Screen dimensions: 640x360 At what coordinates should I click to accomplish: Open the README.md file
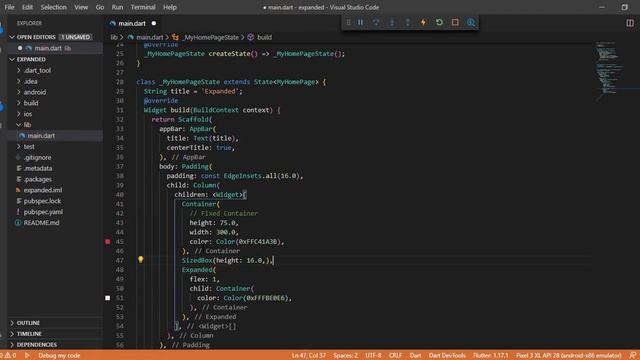41,223
